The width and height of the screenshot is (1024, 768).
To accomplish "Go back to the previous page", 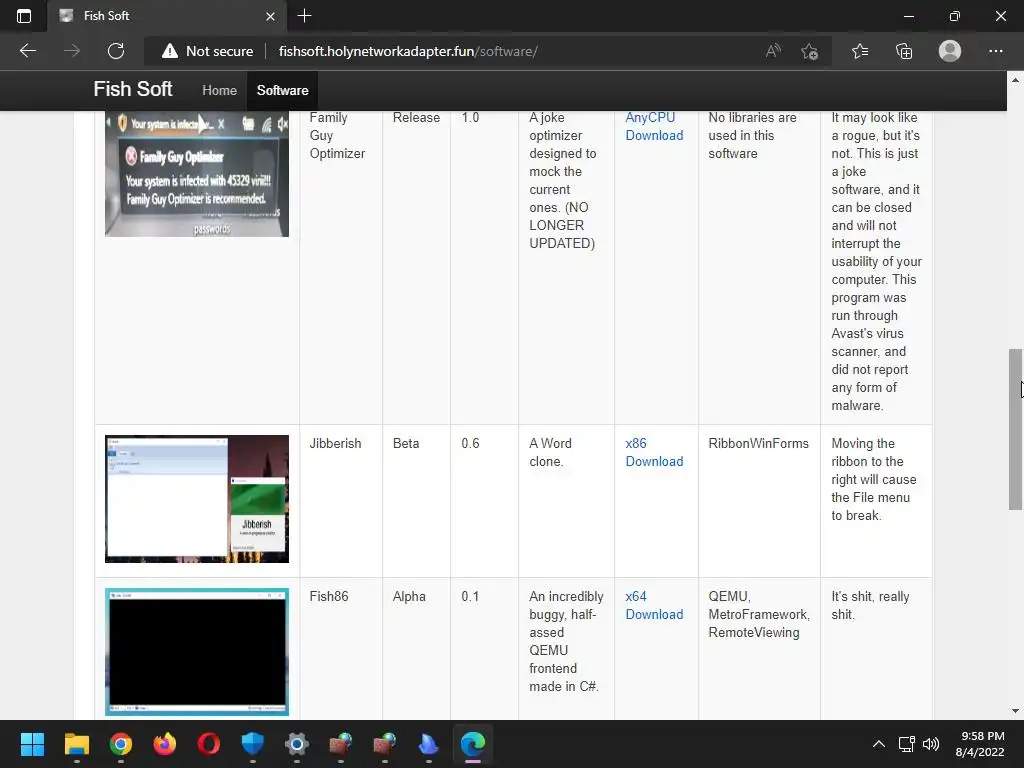I will pyautogui.click(x=27, y=51).
